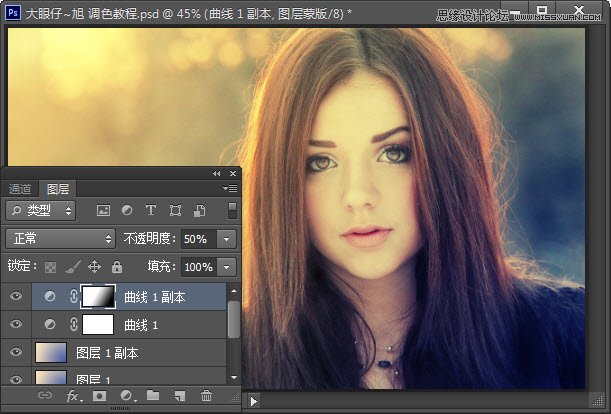Screen dimensions: 611x414
Task: Hide the 图层 1 副本 layer
Action: [15, 352]
